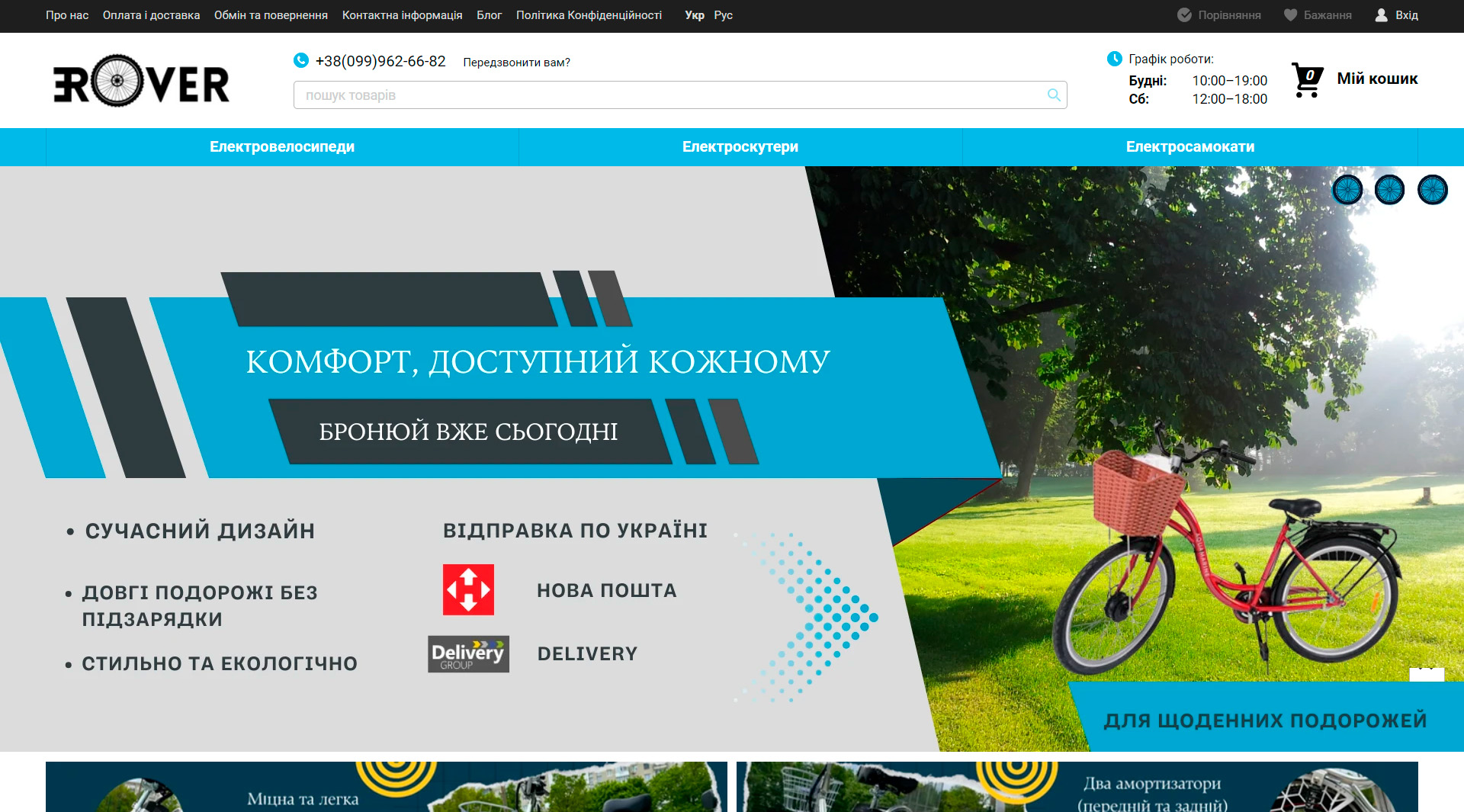Click the ROVER logo
The height and width of the screenshot is (812, 1464).
[141, 81]
